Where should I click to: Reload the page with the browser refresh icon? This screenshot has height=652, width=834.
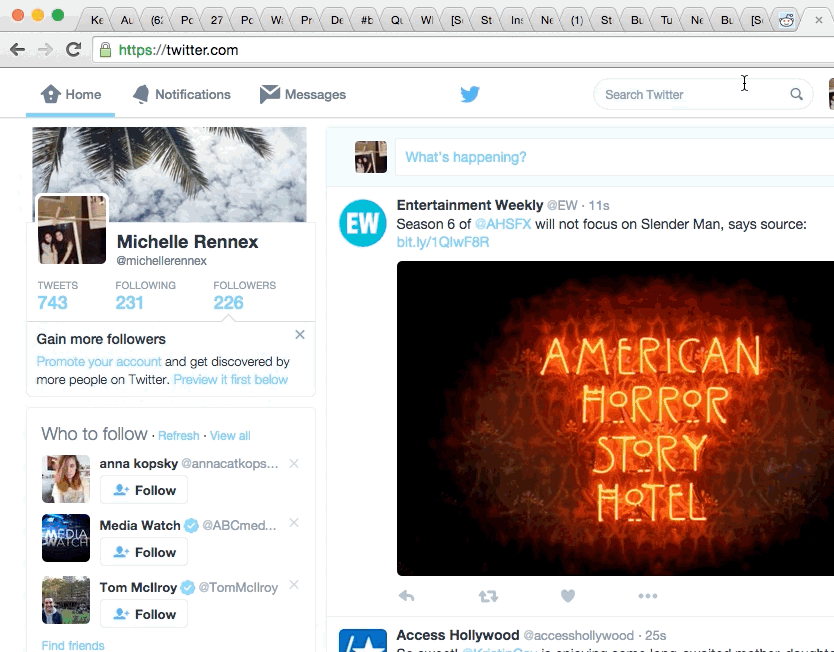pyautogui.click(x=73, y=49)
